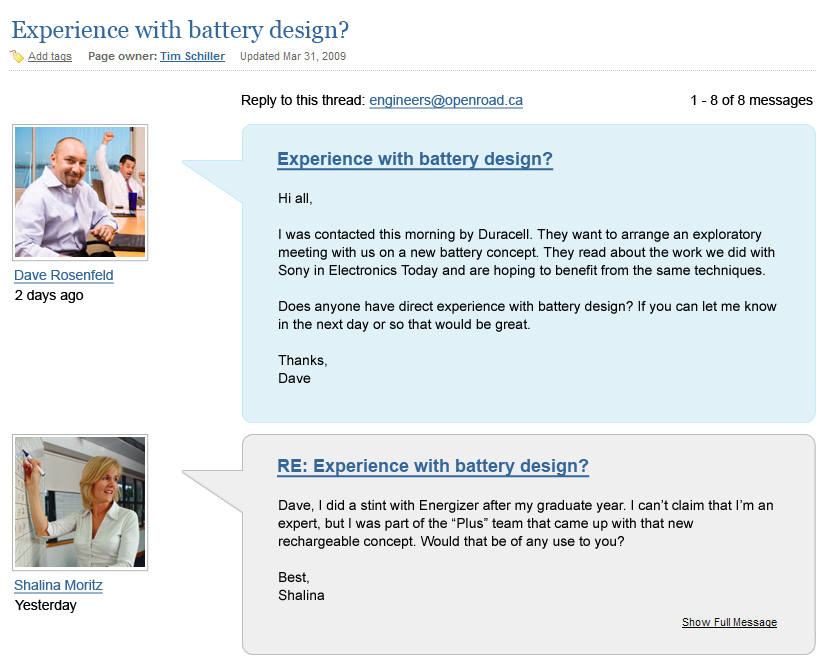
Task: Open Dave Rosenfeld's profile photo
Action: (x=80, y=192)
